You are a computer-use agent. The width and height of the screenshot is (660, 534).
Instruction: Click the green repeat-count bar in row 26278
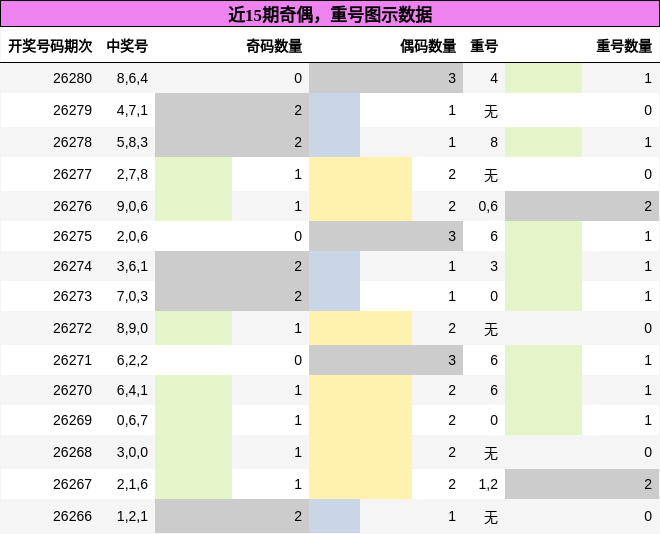tap(543, 142)
